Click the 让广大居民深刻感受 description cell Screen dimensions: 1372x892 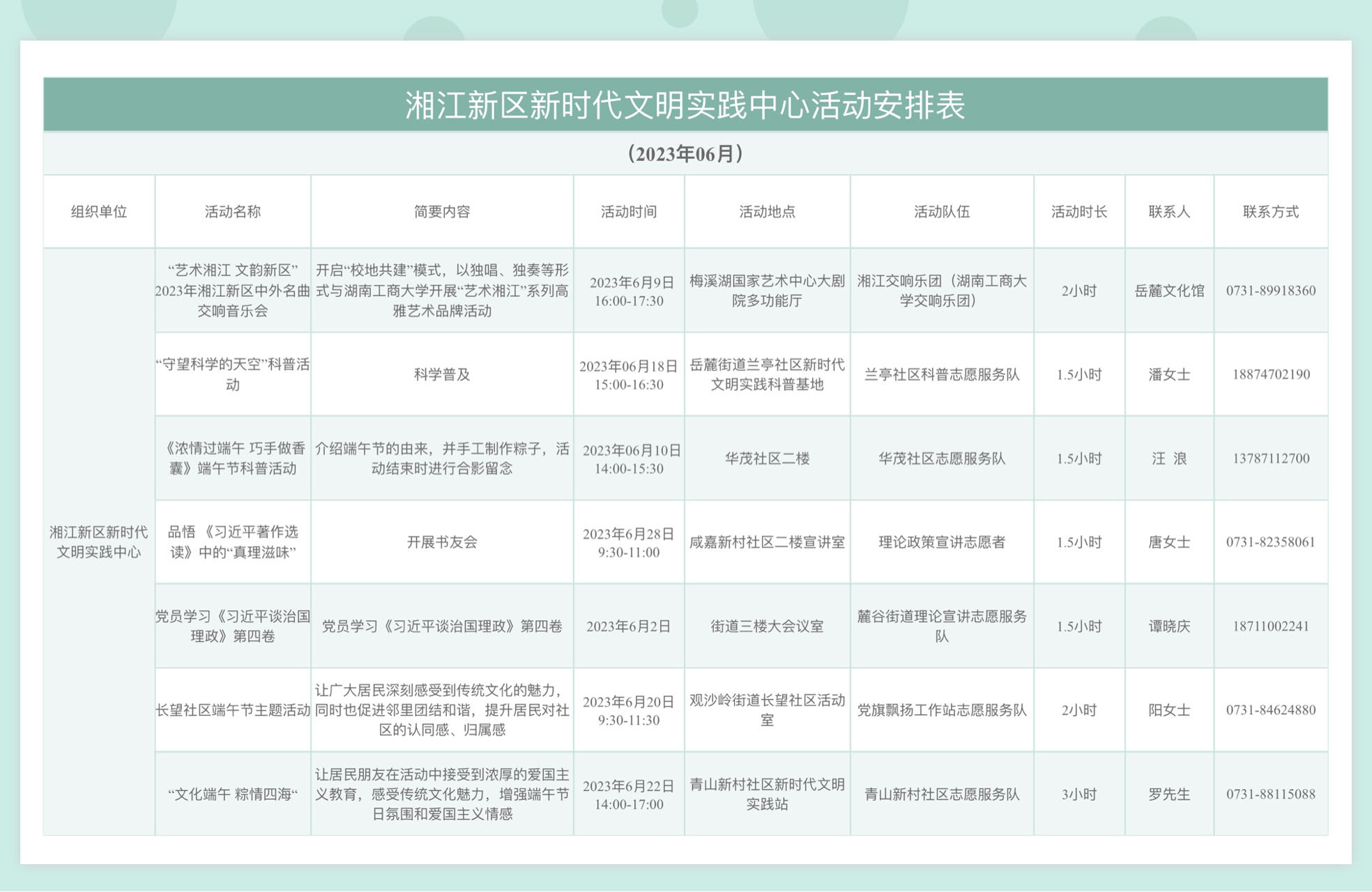(442, 710)
